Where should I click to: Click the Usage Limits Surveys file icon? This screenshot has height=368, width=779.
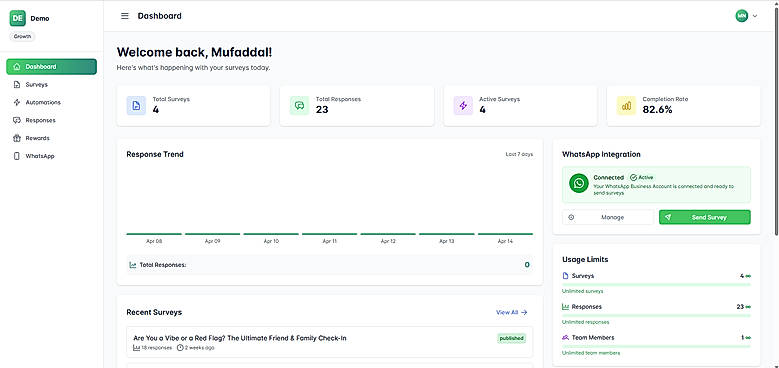tap(565, 276)
